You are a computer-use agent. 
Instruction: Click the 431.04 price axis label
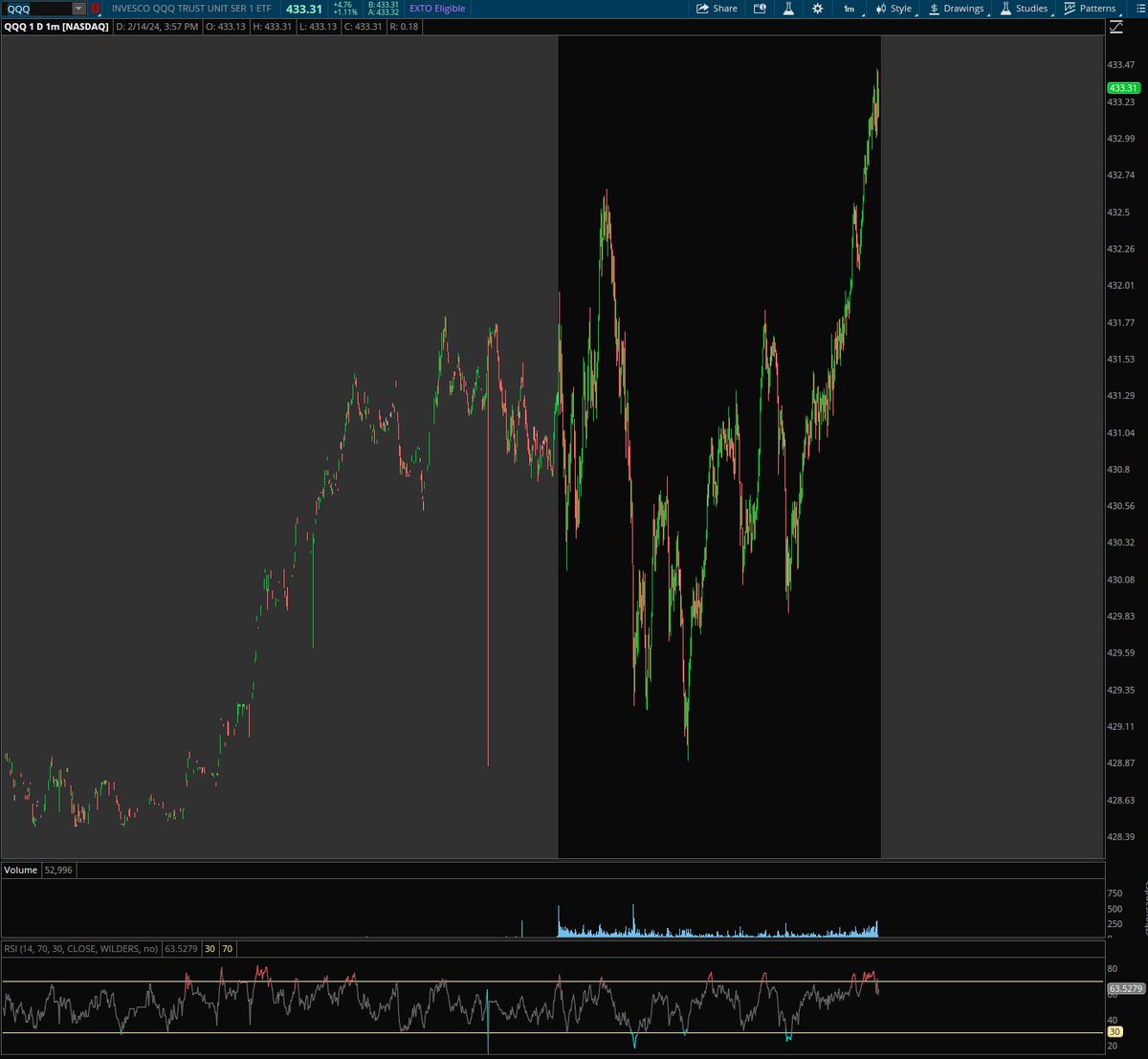pos(1120,432)
